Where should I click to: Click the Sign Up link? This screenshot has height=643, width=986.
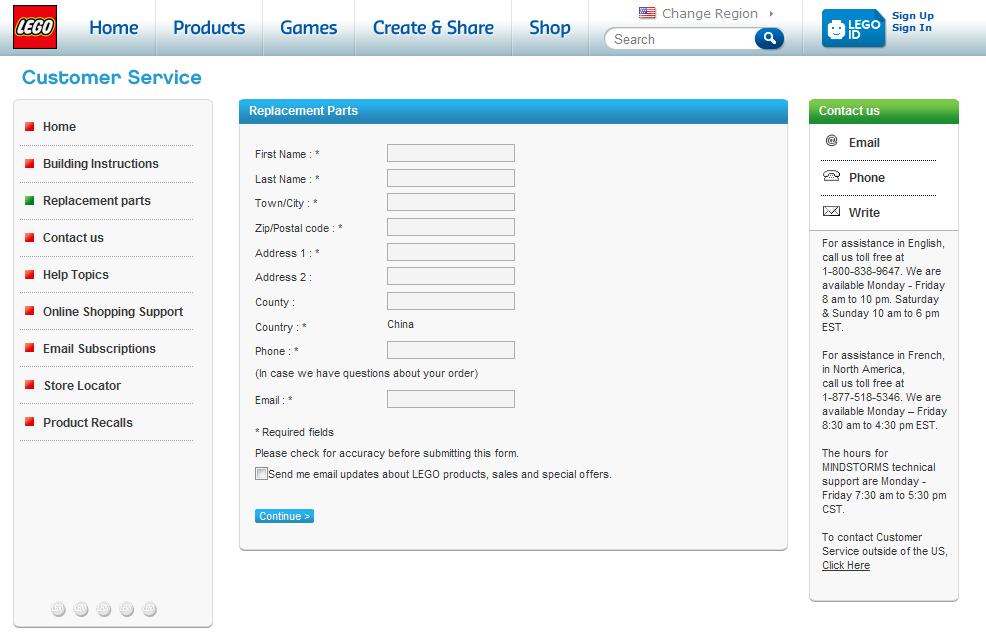tap(912, 16)
